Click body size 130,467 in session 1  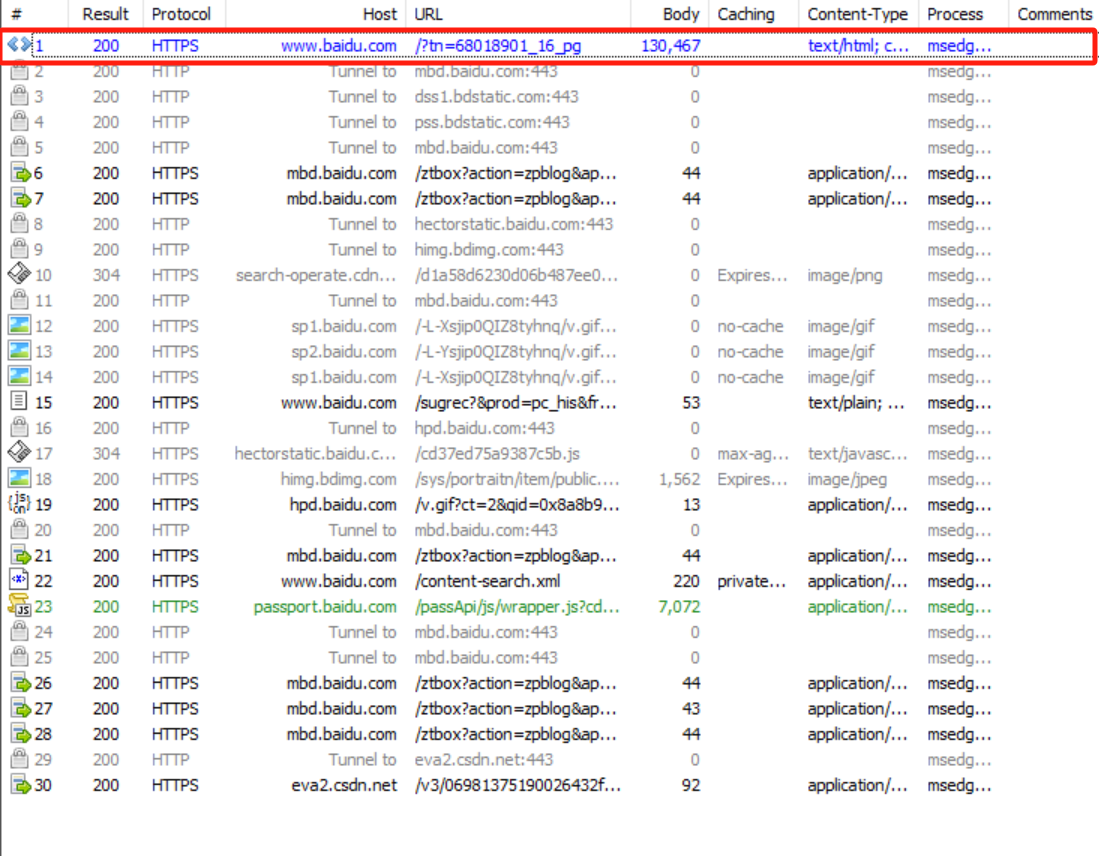click(671, 46)
